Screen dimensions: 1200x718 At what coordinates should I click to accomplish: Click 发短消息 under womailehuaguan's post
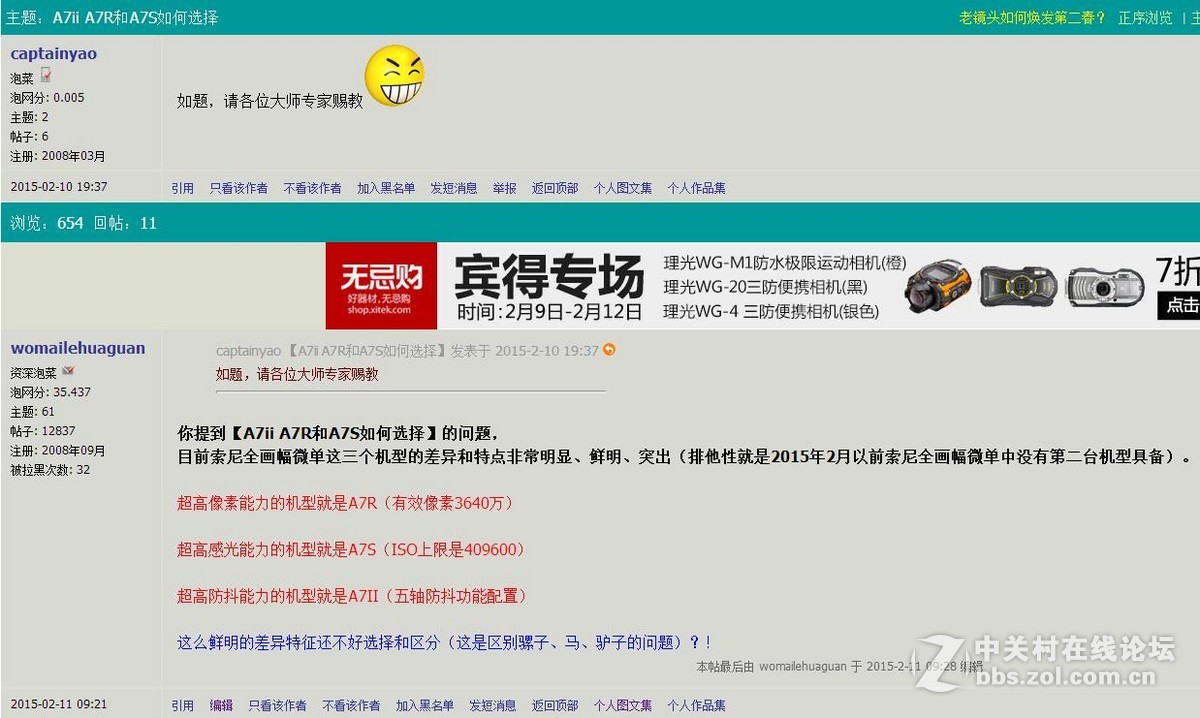click(x=493, y=705)
